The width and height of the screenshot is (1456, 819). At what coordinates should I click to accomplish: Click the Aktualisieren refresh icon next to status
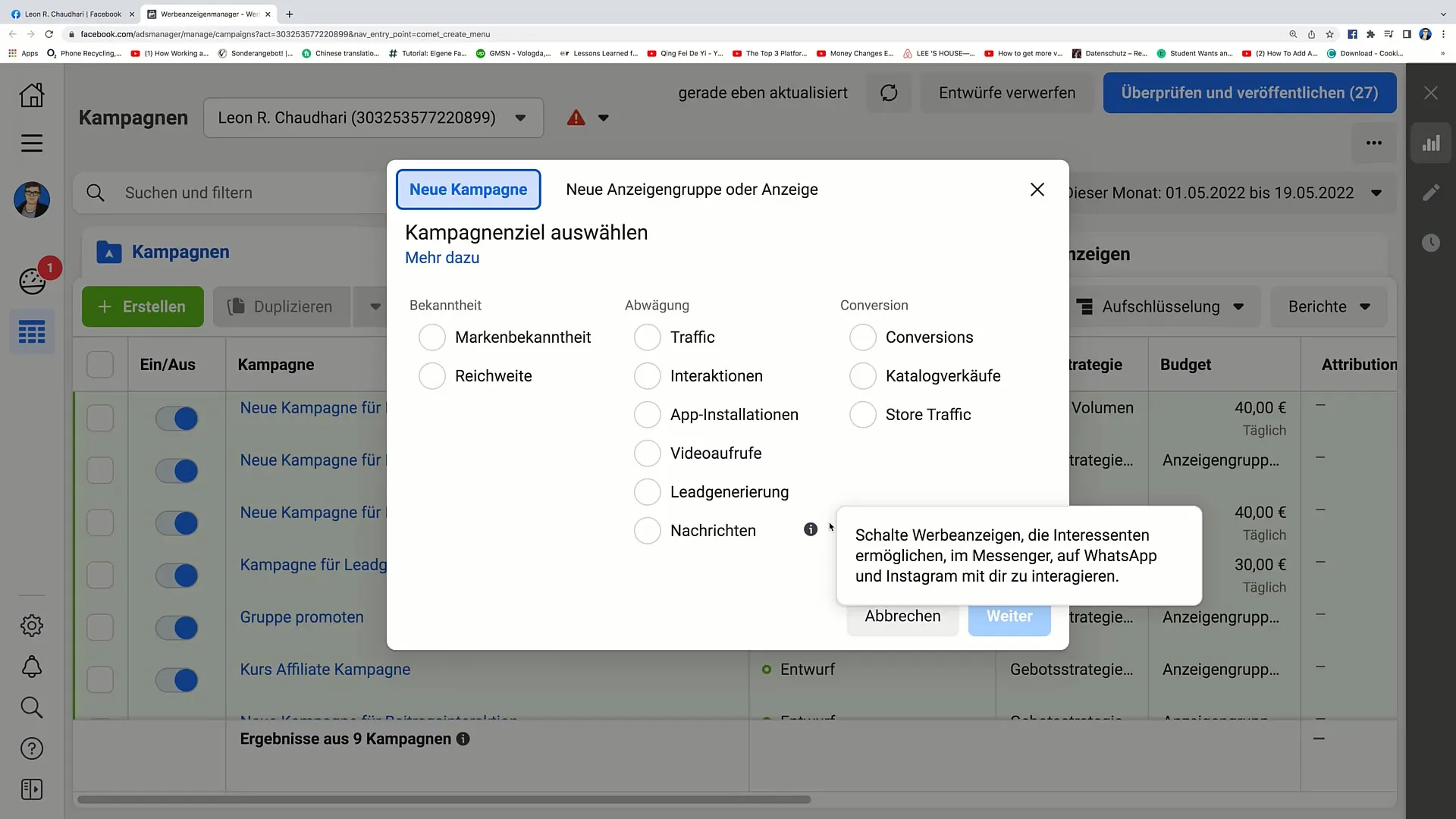[x=887, y=92]
